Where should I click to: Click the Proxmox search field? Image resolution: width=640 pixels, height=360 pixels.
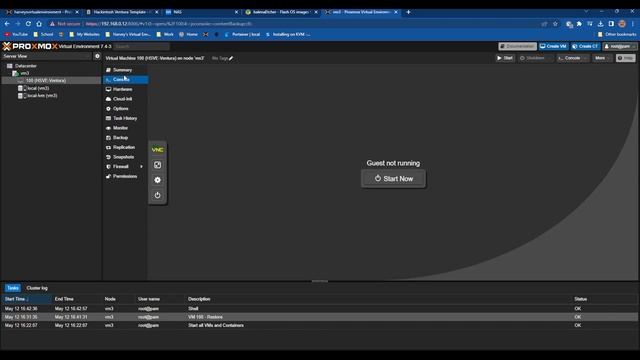141,47
